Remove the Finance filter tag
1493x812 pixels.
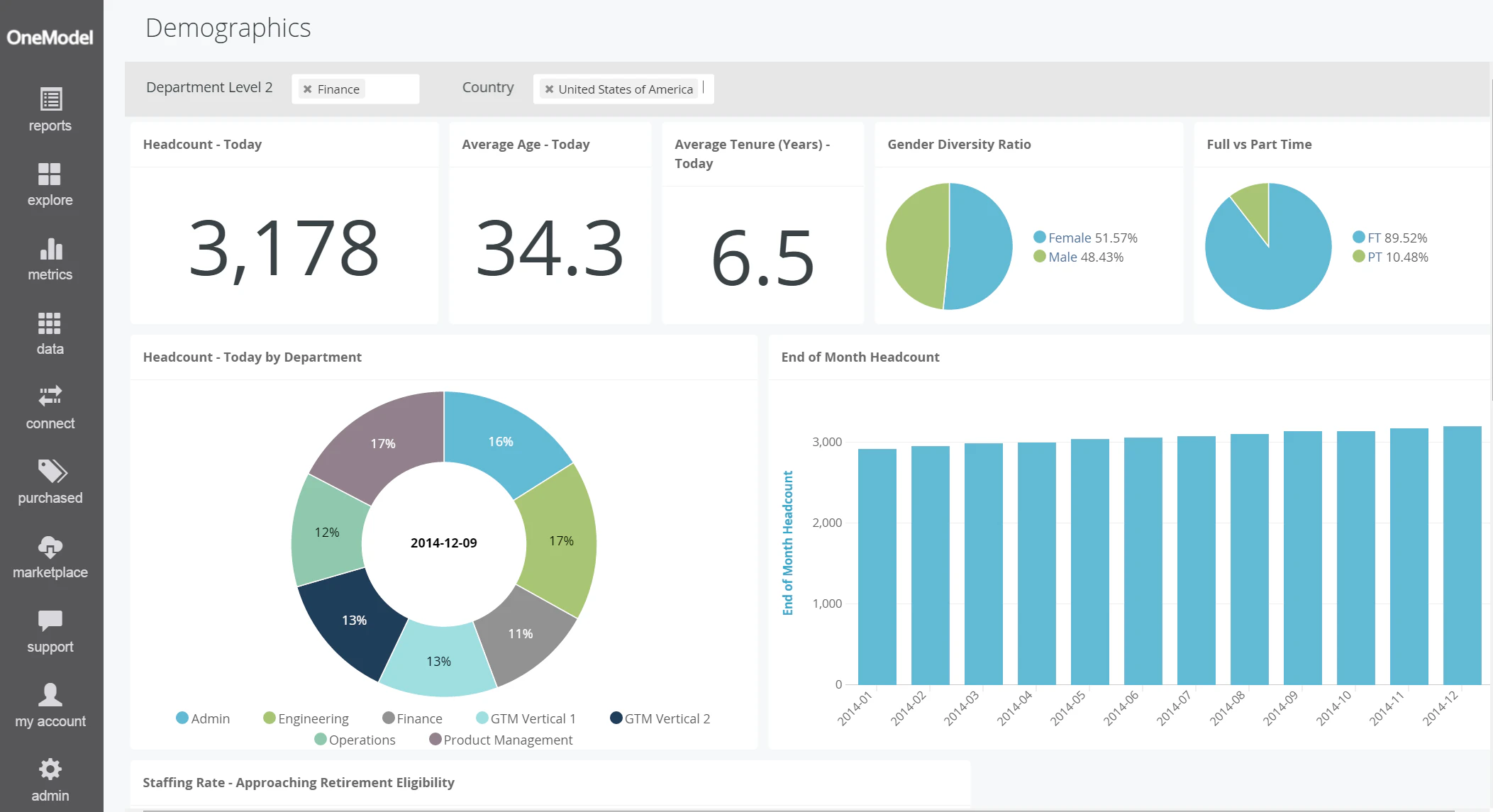tap(307, 89)
